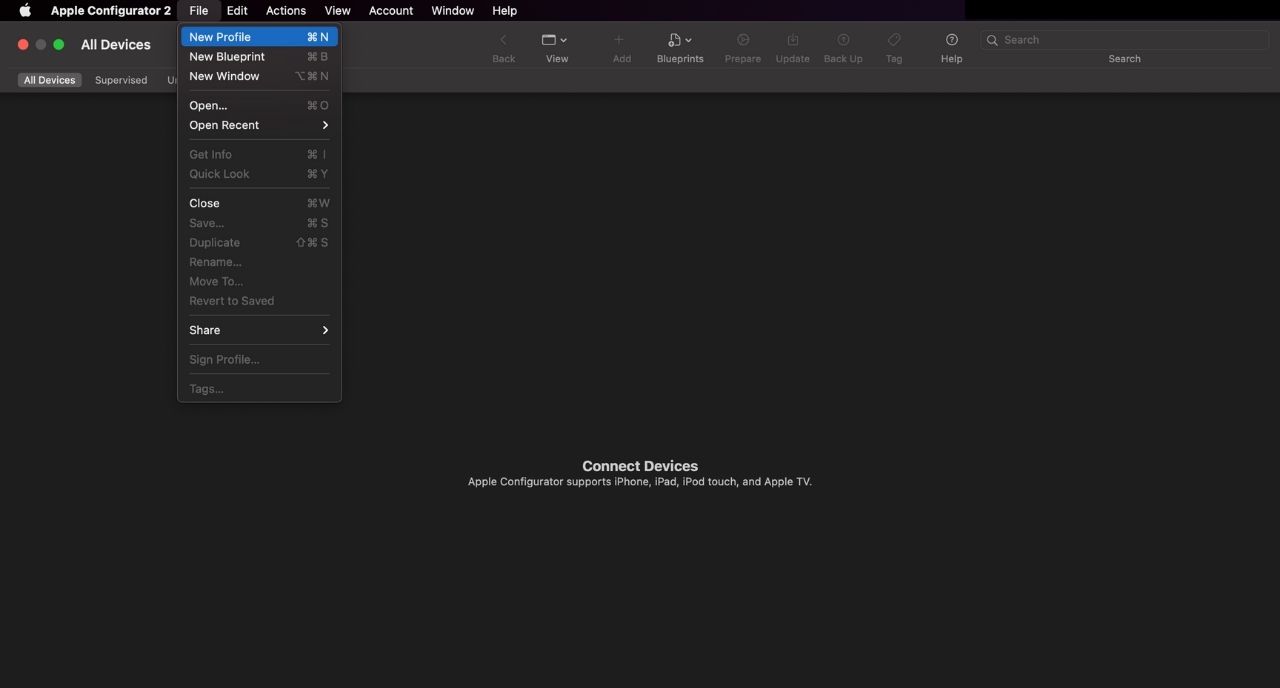Click Open... in the File menu
This screenshot has width=1280, height=688.
[259, 105]
